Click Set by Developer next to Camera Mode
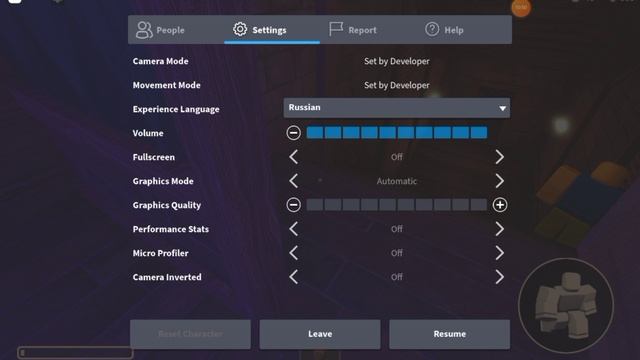Image resolution: width=640 pixels, height=360 pixels. (x=397, y=61)
